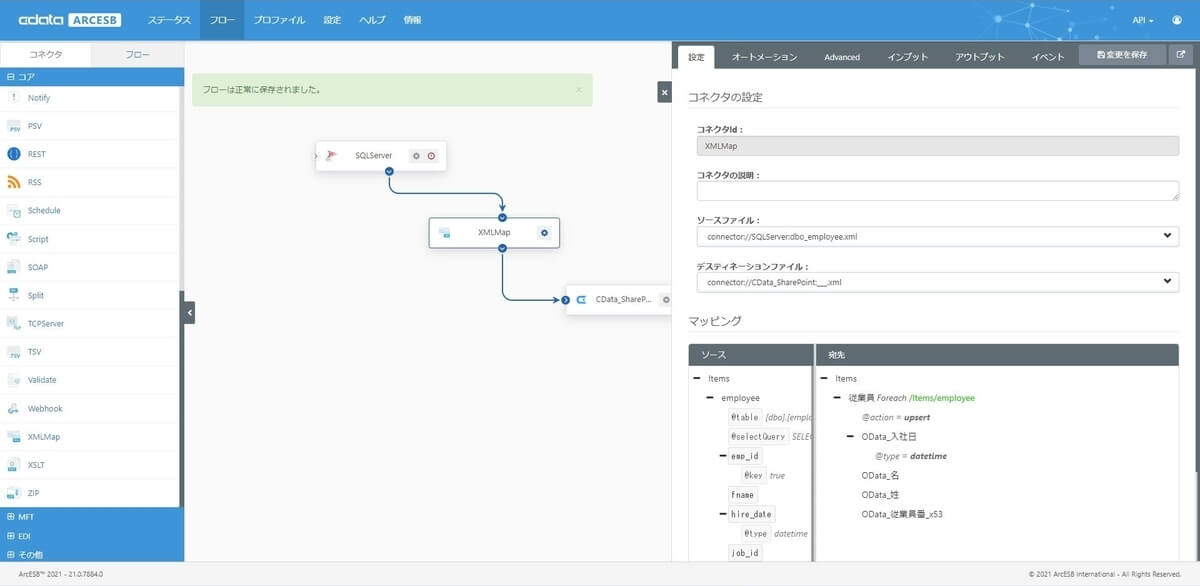Click the CData_SharePoint node logo icon
The width and height of the screenshot is (1200, 586).
click(x=581, y=299)
